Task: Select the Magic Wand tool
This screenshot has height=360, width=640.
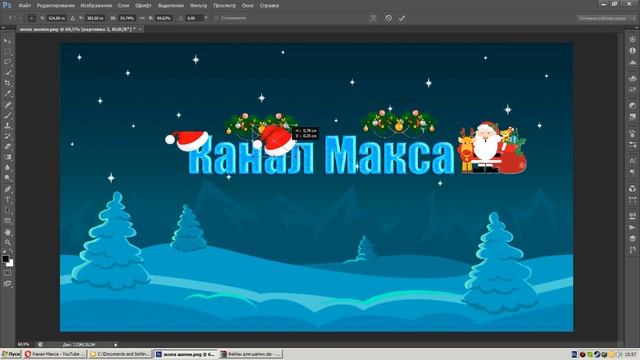Action: pyautogui.click(x=7, y=73)
